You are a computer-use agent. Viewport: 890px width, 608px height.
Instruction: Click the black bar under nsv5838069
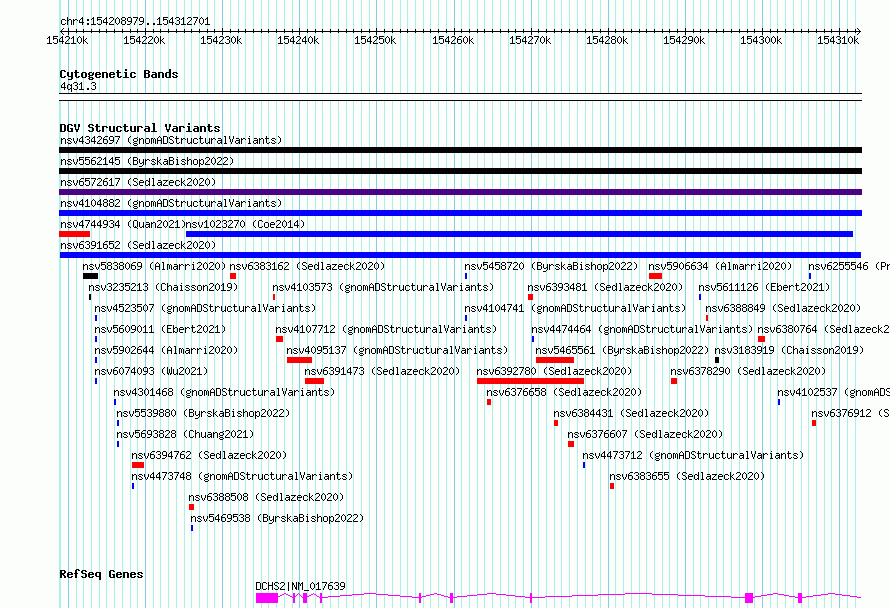tap(90, 276)
